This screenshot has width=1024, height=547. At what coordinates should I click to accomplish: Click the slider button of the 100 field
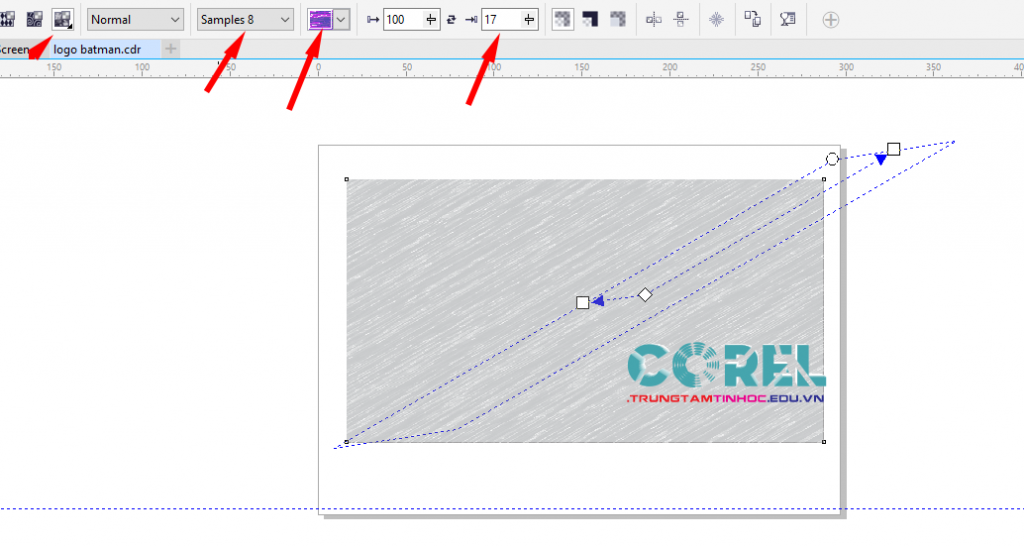(431, 20)
